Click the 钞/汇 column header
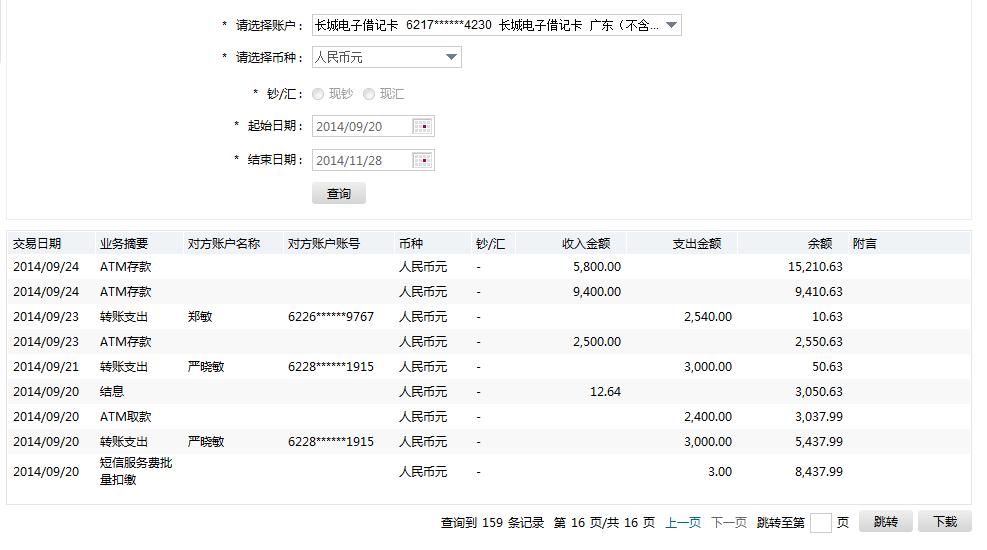The height and width of the screenshot is (550, 987). click(x=490, y=244)
